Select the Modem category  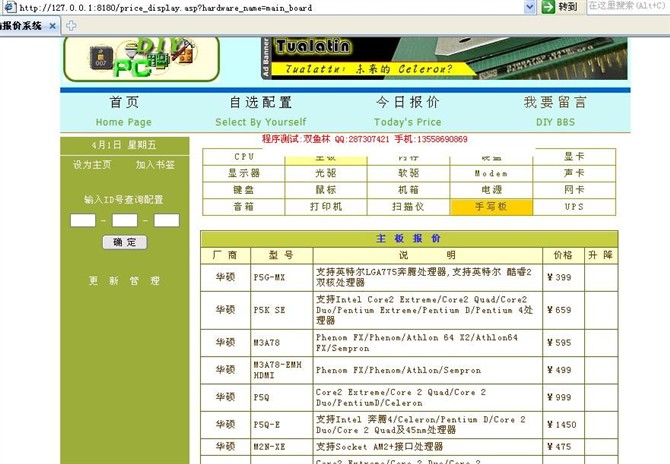[491, 173]
